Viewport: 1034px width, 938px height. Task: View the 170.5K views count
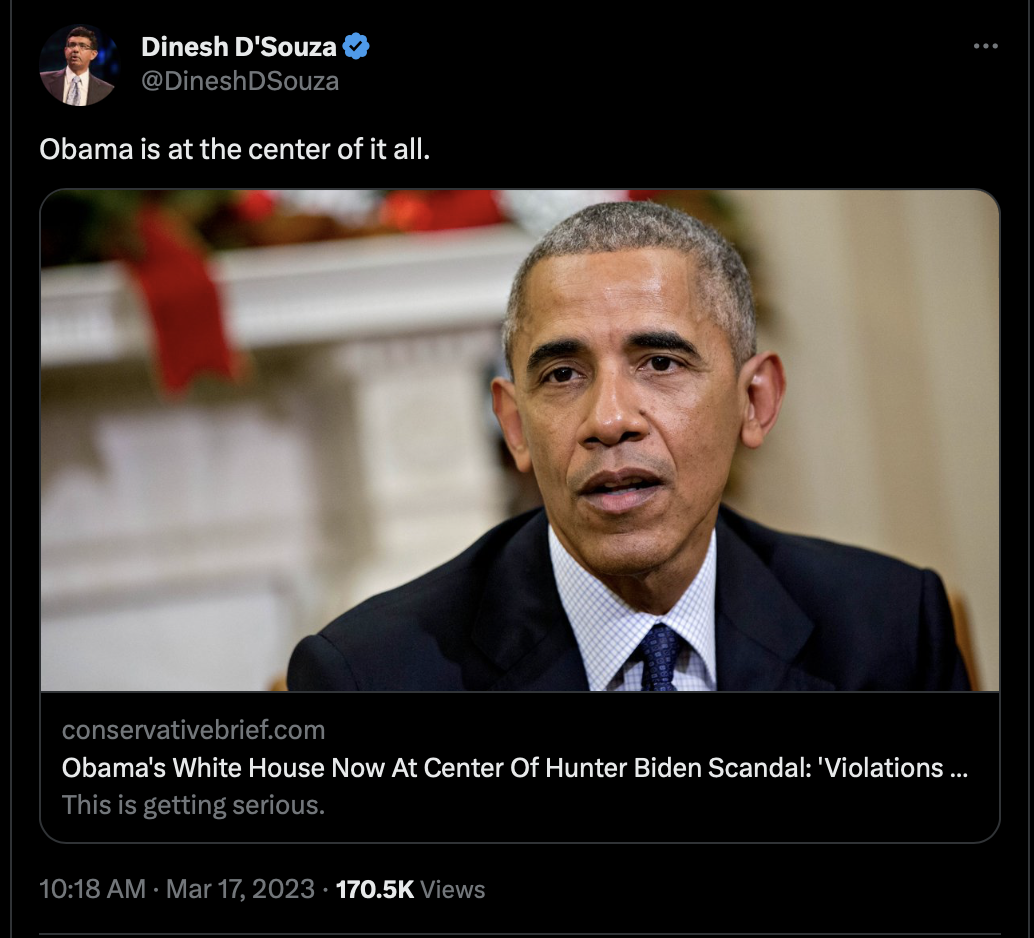(x=375, y=889)
